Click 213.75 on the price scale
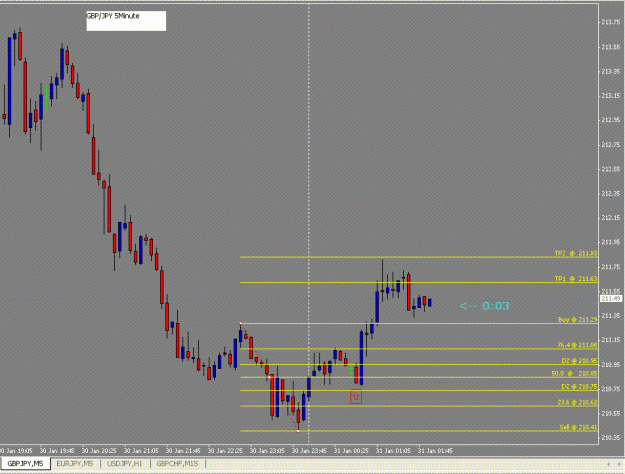This screenshot has height=474, width=625. 611,22
